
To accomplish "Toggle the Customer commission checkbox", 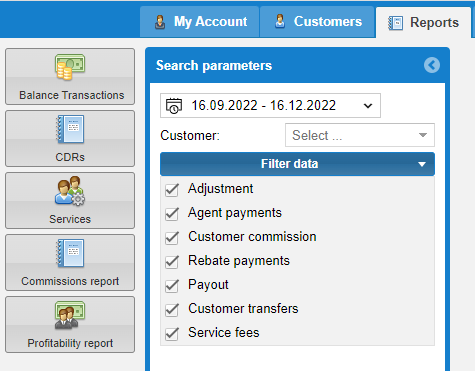I will (172, 238).
